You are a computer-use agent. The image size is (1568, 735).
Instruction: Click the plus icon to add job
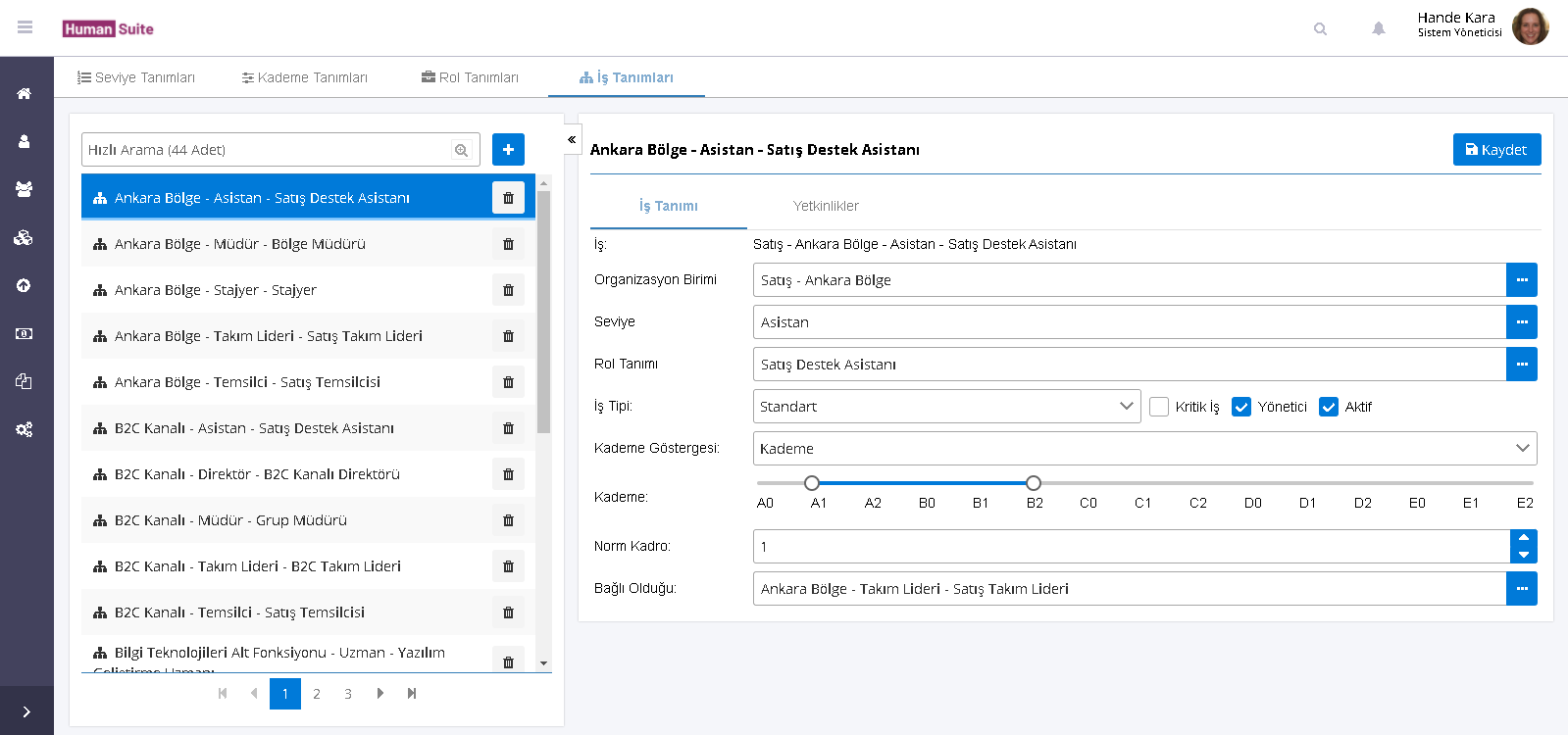click(508, 150)
